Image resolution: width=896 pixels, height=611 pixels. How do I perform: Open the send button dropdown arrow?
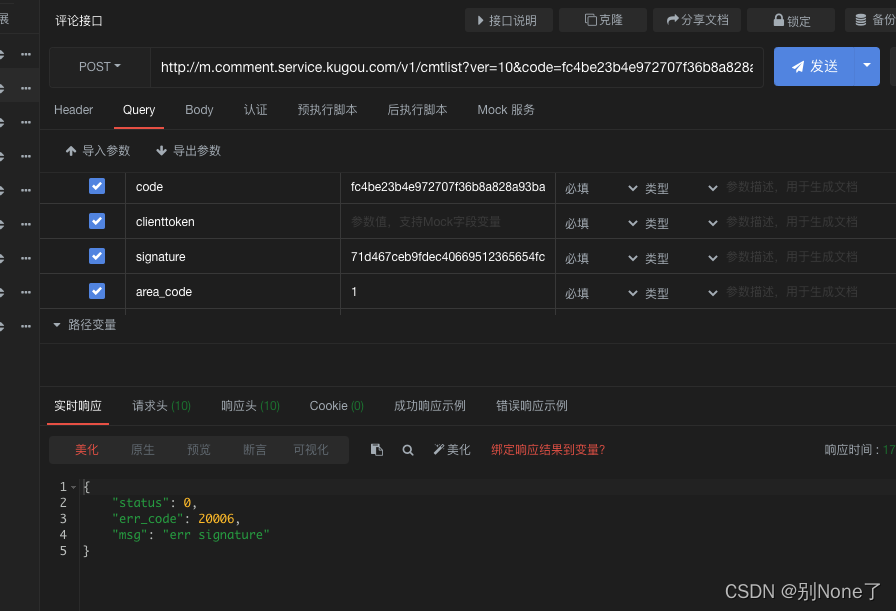(866, 66)
